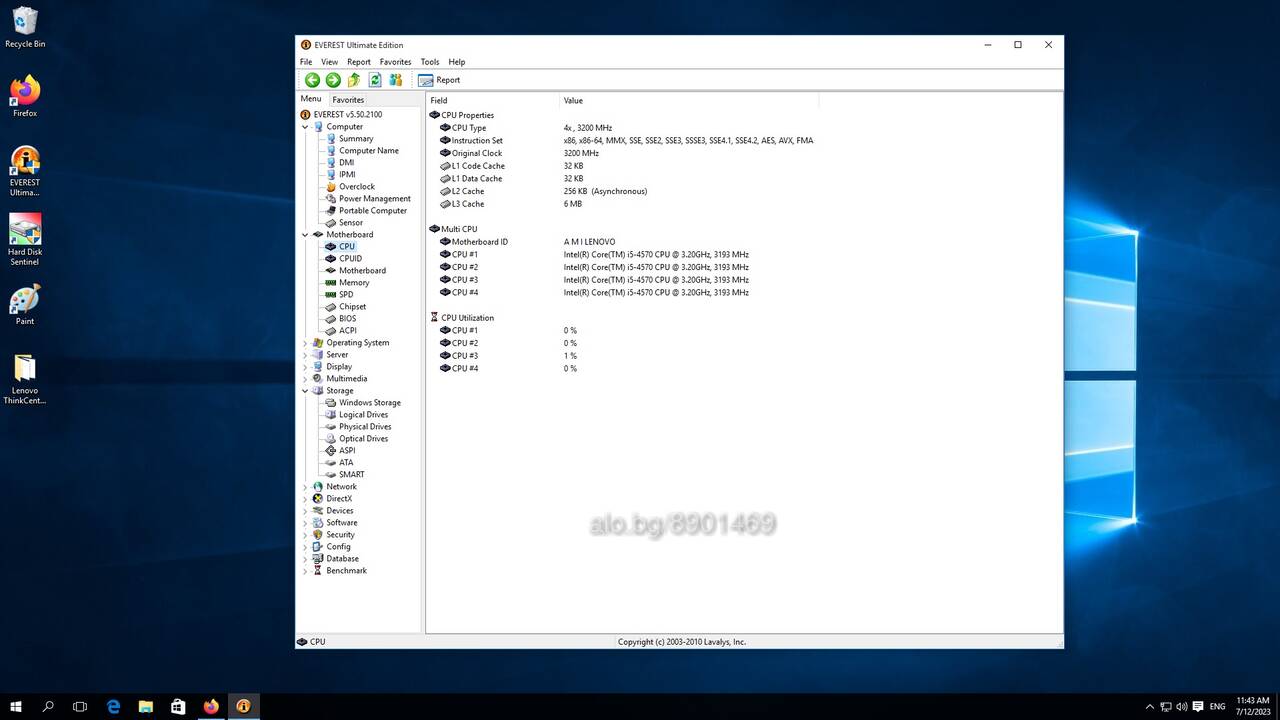Expand the Display tree node

point(306,367)
